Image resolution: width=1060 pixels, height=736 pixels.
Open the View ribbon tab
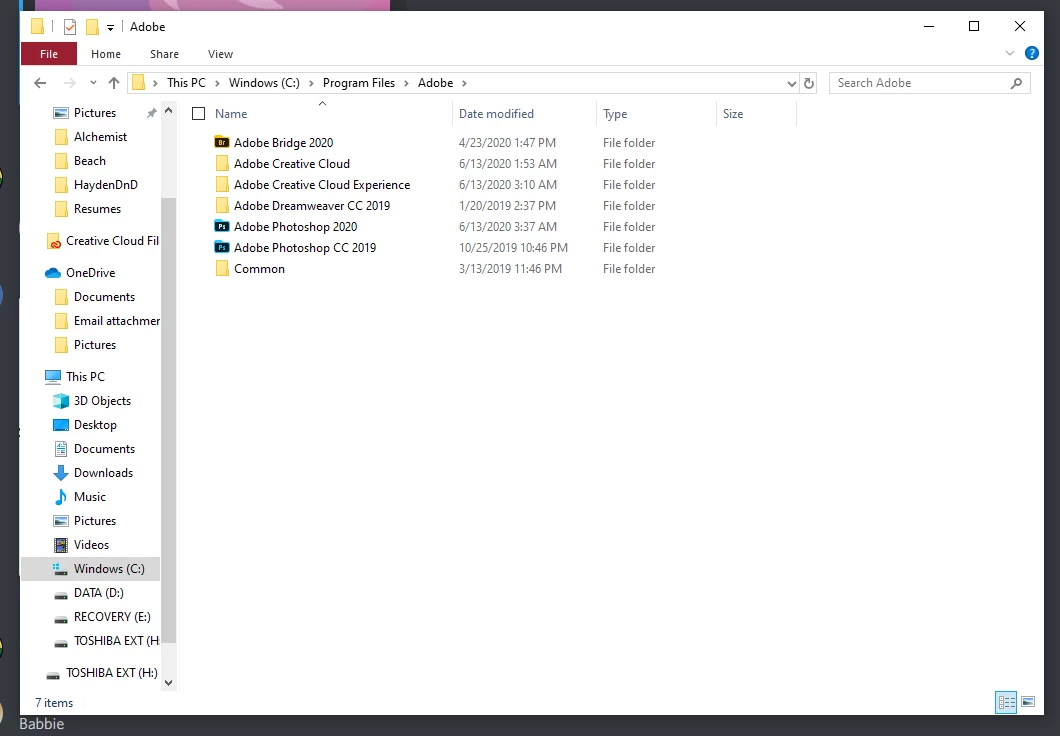(220, 54)
